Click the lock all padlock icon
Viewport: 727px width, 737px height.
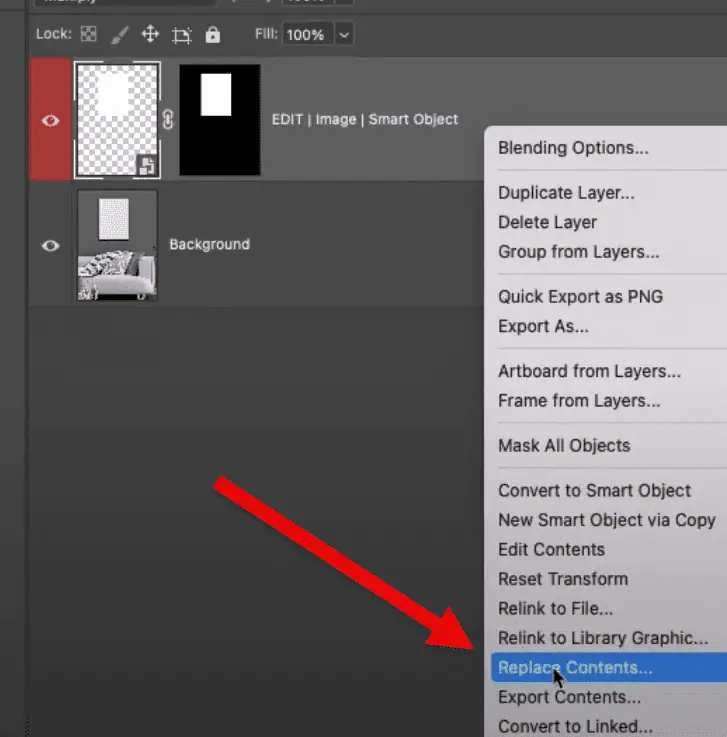[212, 35]
